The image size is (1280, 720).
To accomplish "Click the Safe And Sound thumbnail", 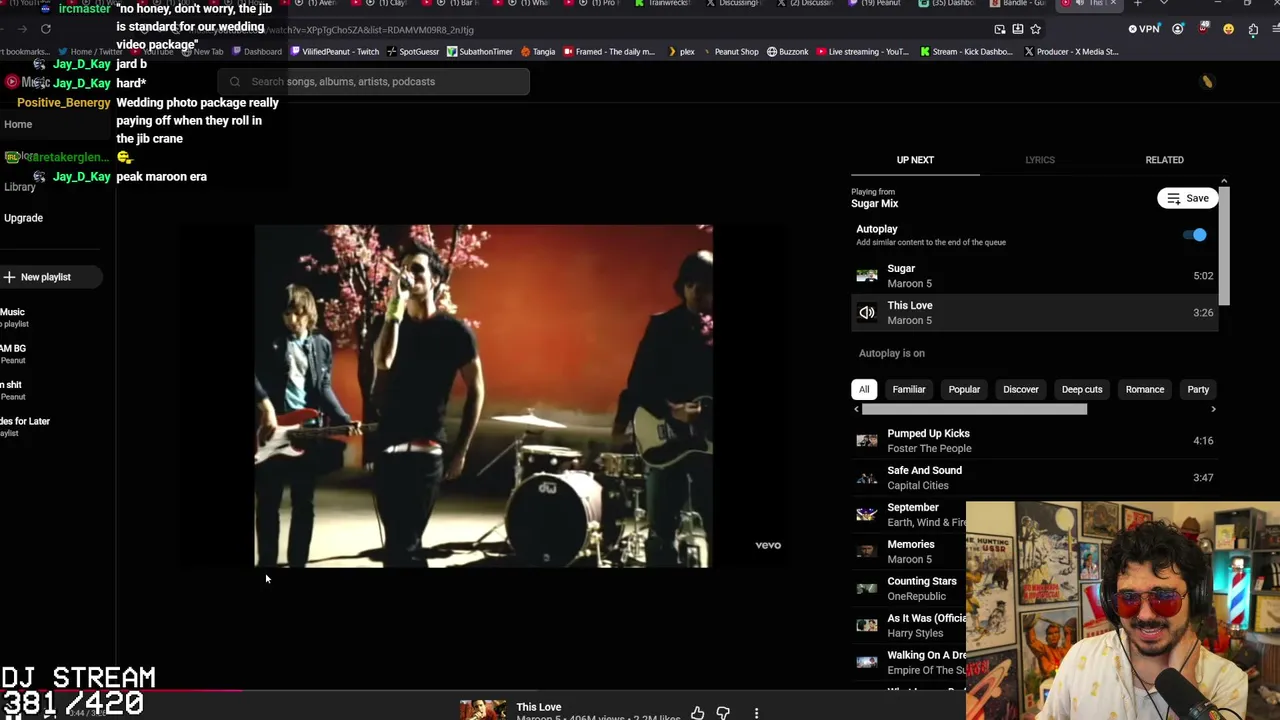I will coord(867,478).
